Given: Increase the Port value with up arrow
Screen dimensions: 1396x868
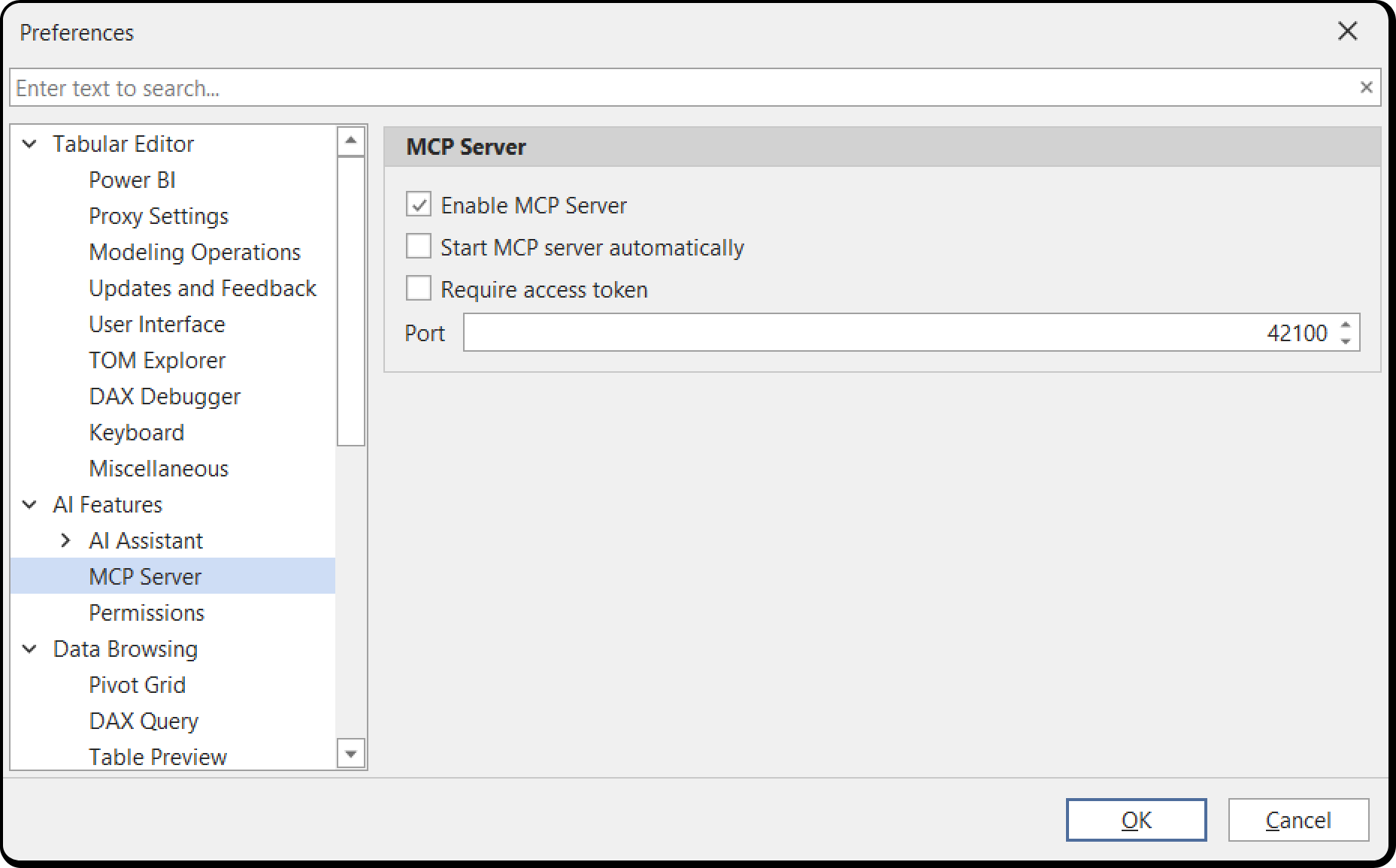Looking at the screenshot, I should pos(1346,325).
